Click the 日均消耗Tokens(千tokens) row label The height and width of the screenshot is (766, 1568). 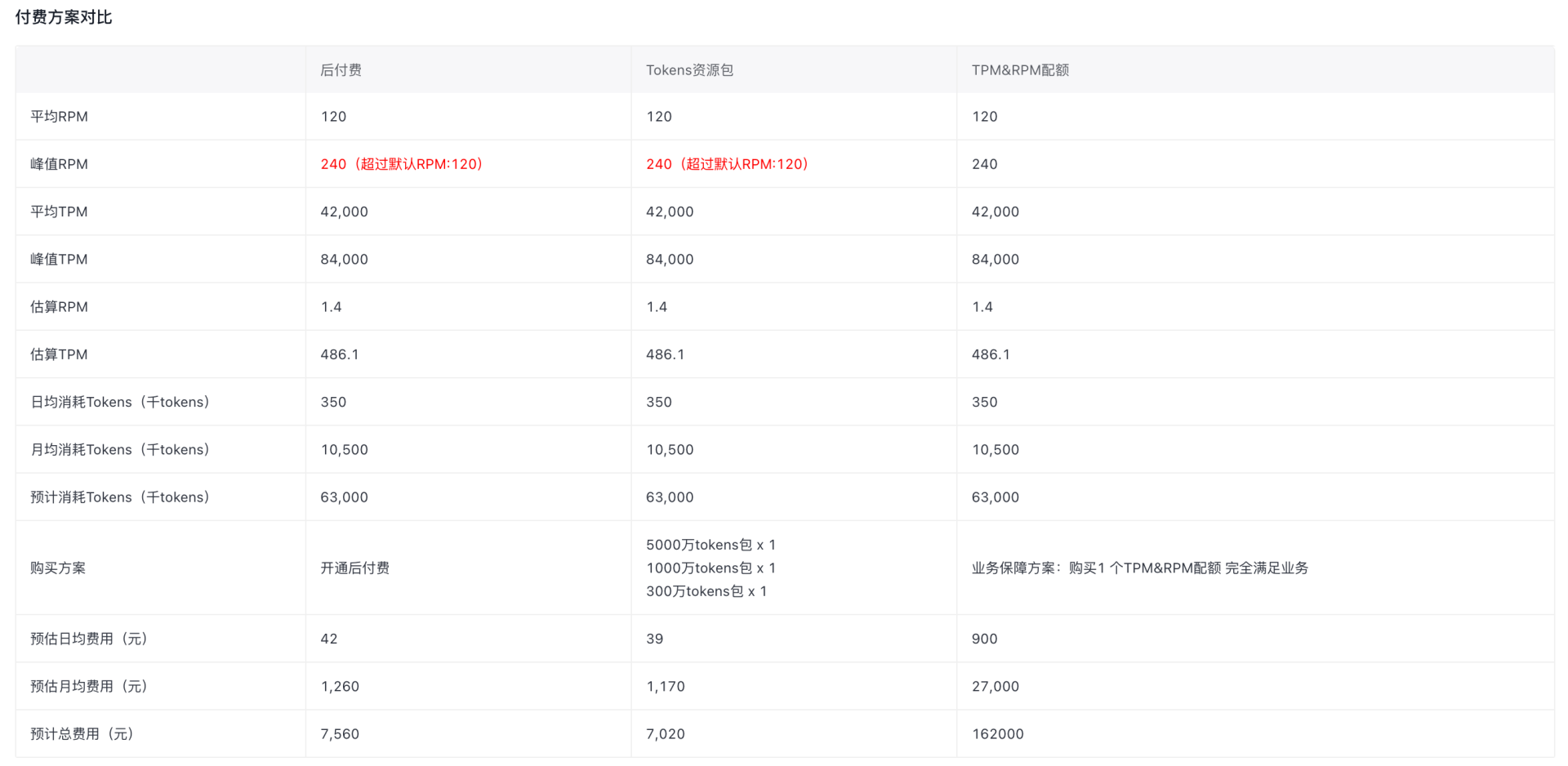[x=120, y=402]
